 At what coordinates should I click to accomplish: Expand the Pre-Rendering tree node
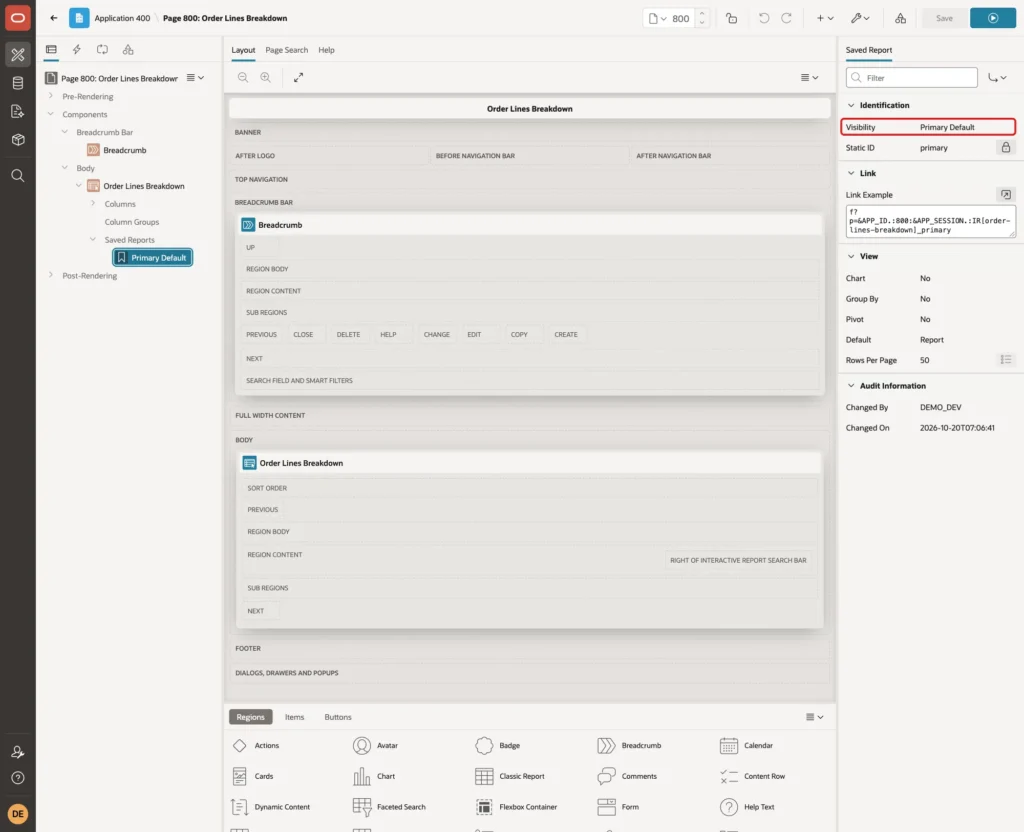tap(51, 96)
